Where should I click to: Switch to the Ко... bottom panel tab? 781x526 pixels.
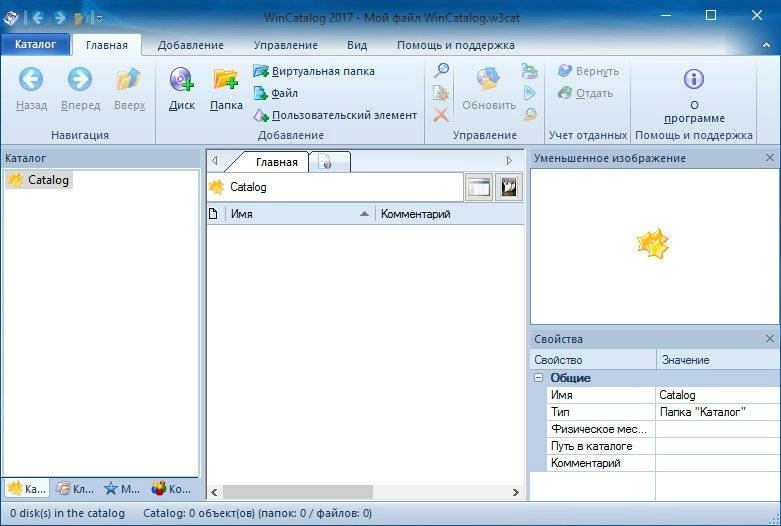point(171,489)
